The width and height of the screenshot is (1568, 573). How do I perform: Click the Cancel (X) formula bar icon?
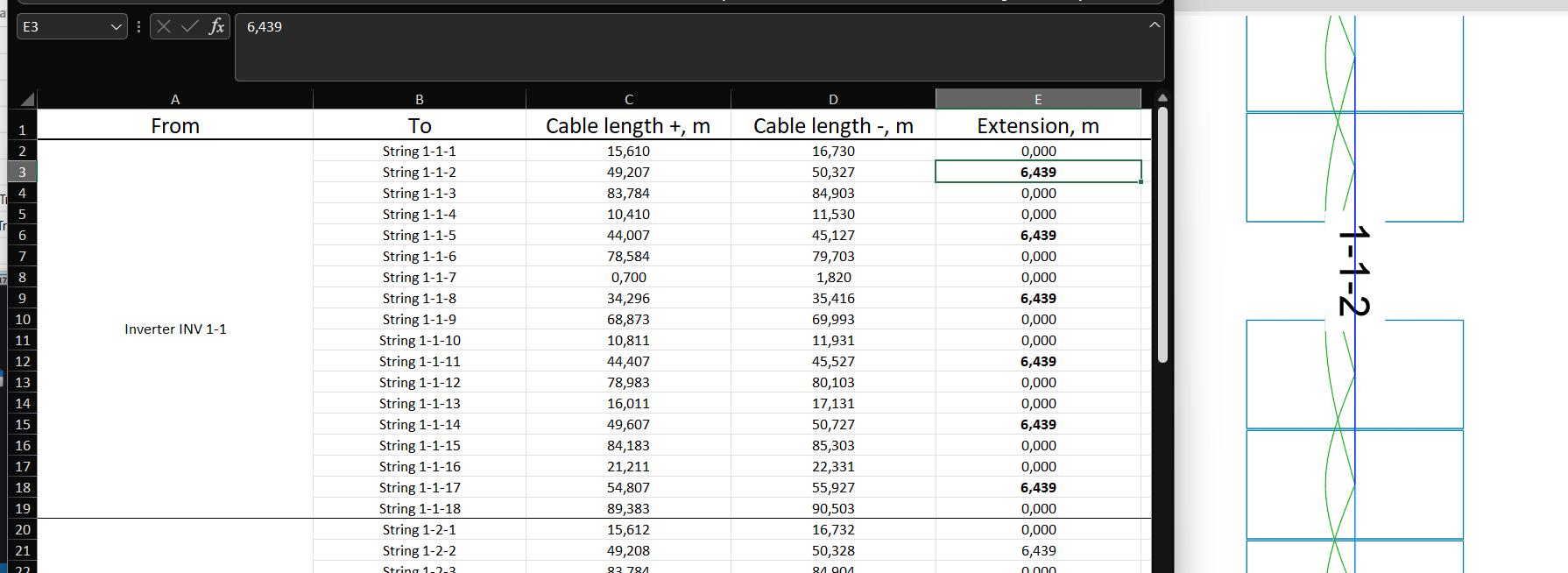click(164, 26)
